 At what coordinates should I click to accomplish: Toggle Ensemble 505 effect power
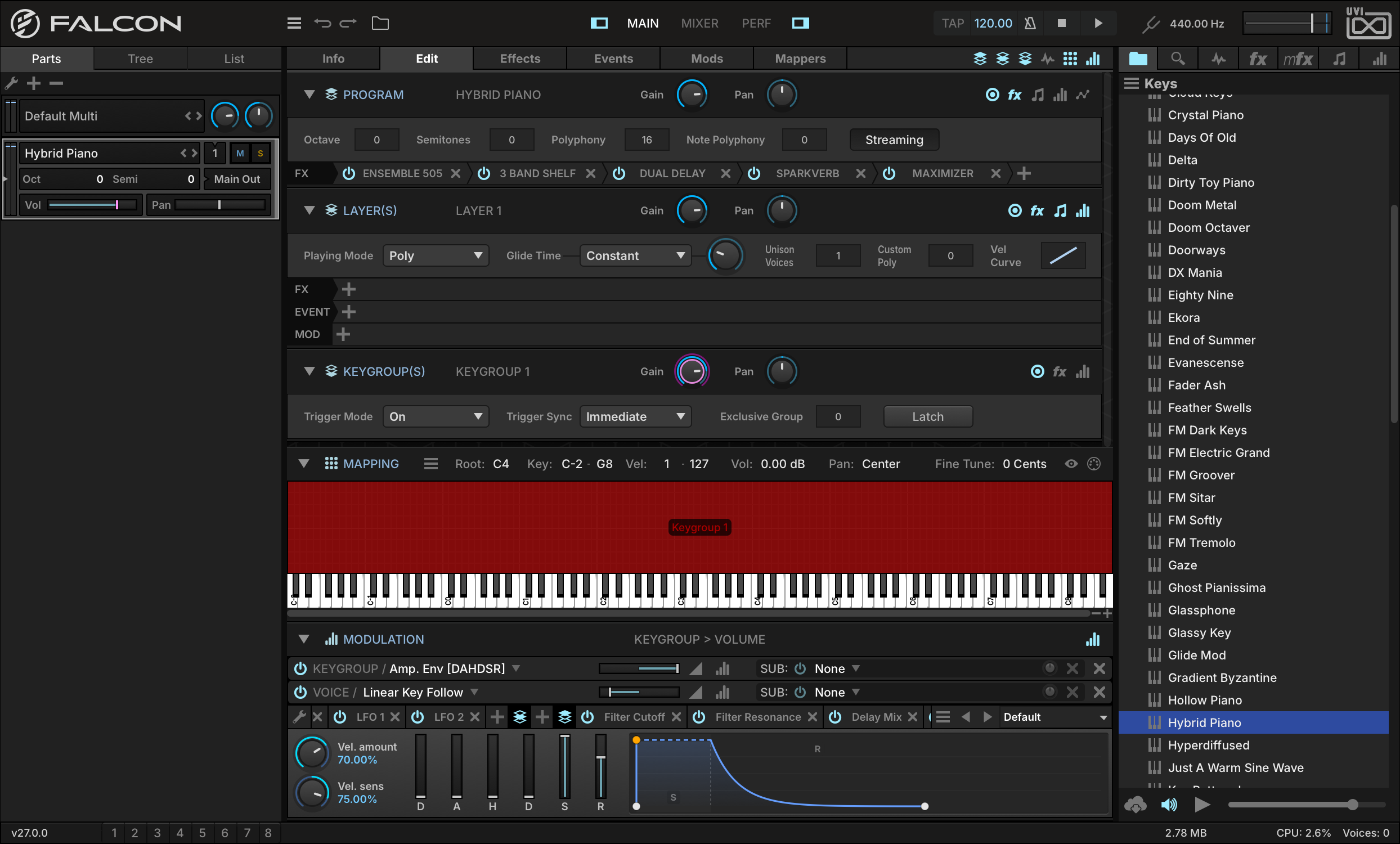click(x=349, y=173)
